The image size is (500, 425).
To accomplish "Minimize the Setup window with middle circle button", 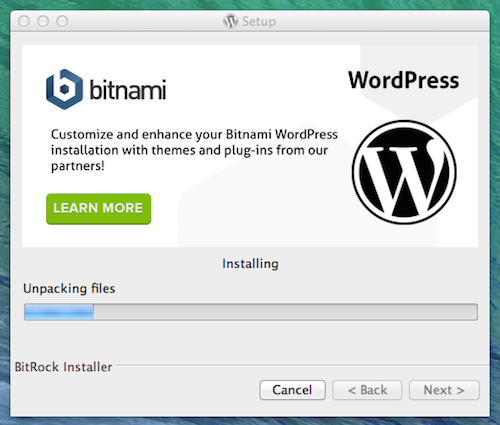I will point(43,21).
